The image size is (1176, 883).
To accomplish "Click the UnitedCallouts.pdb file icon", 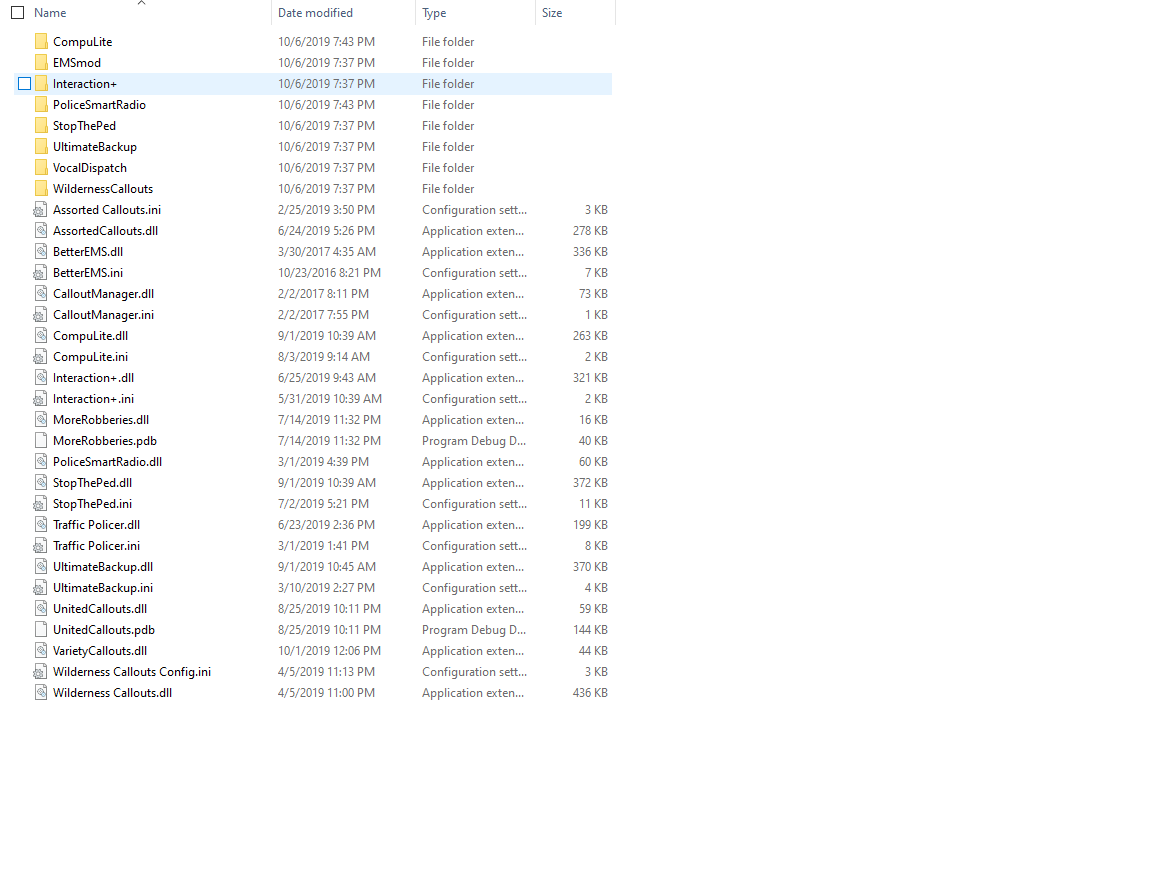I will pyautogui.click(x=41, y=629).
